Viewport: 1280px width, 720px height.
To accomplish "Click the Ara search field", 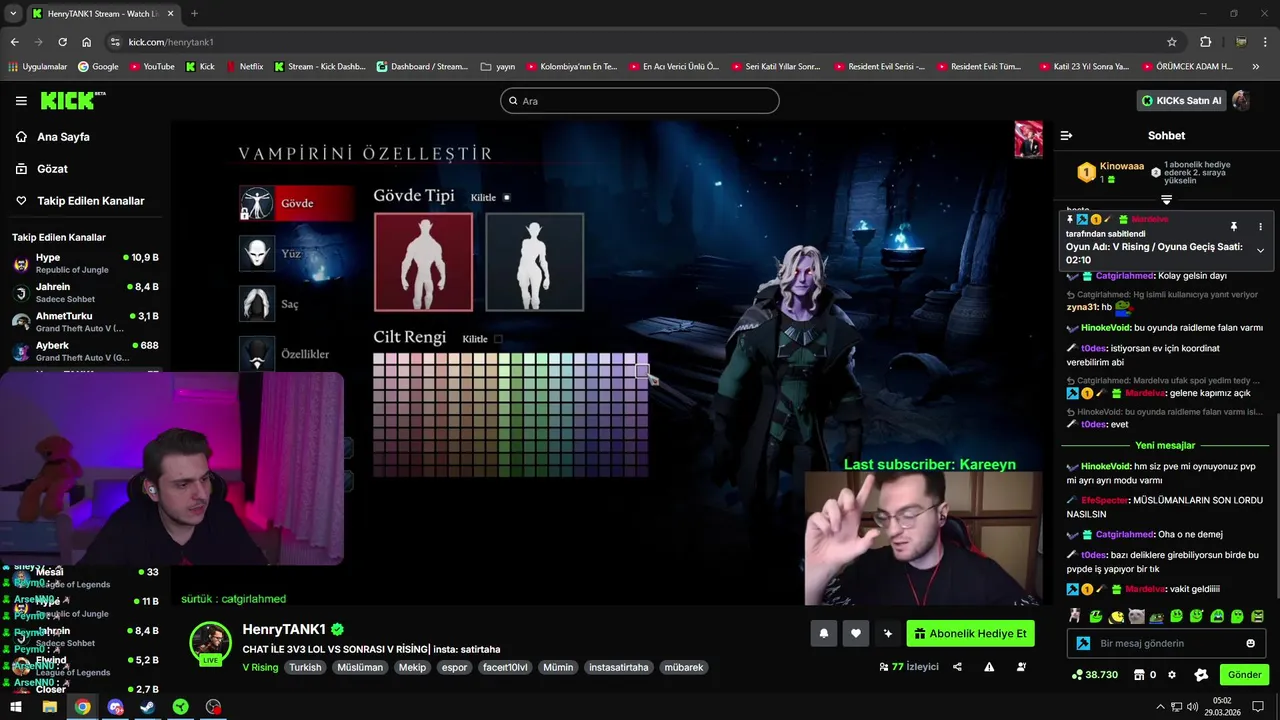I will pos(640,101).
